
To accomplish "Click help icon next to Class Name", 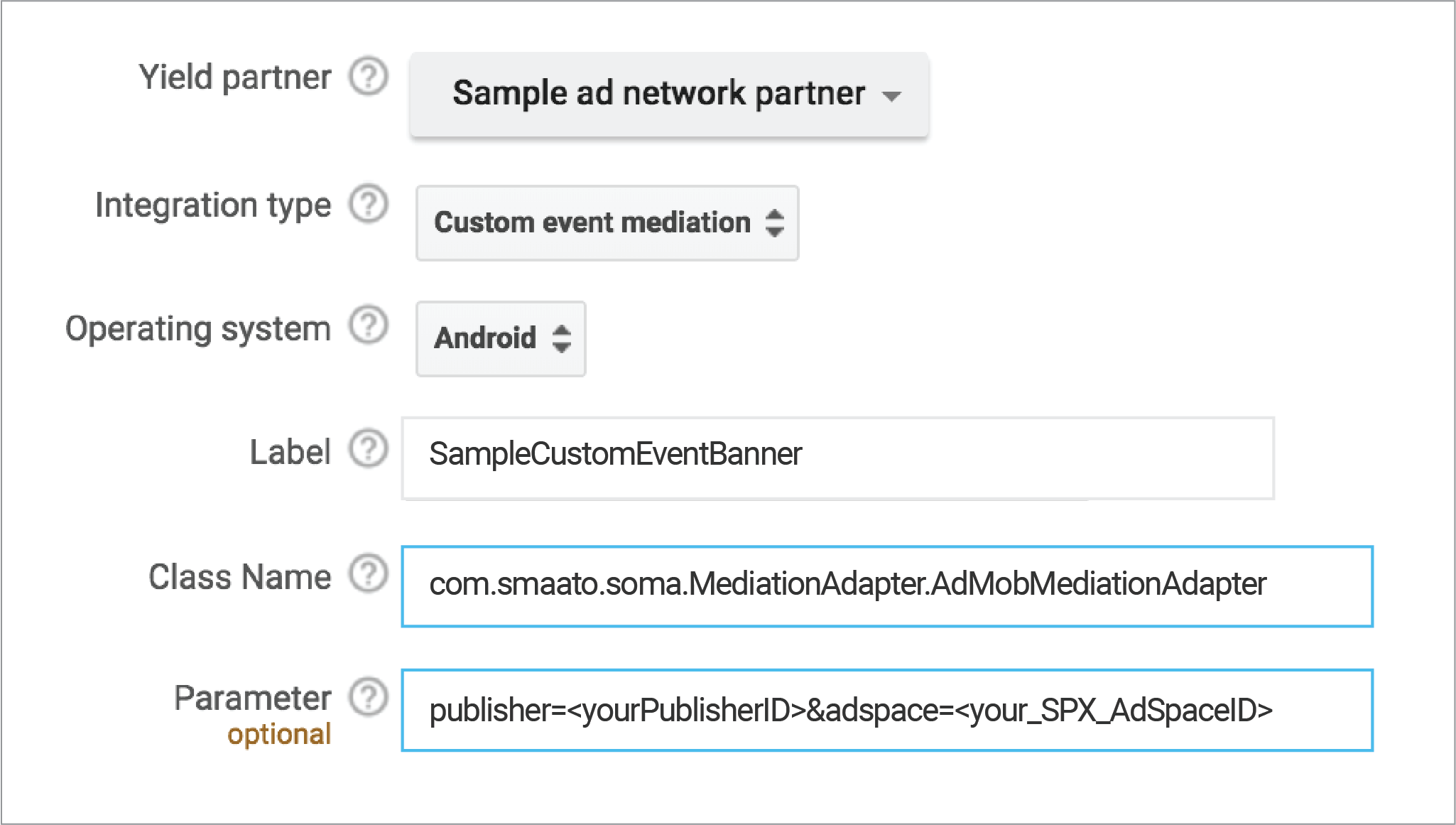I will (x=369, y=573).
